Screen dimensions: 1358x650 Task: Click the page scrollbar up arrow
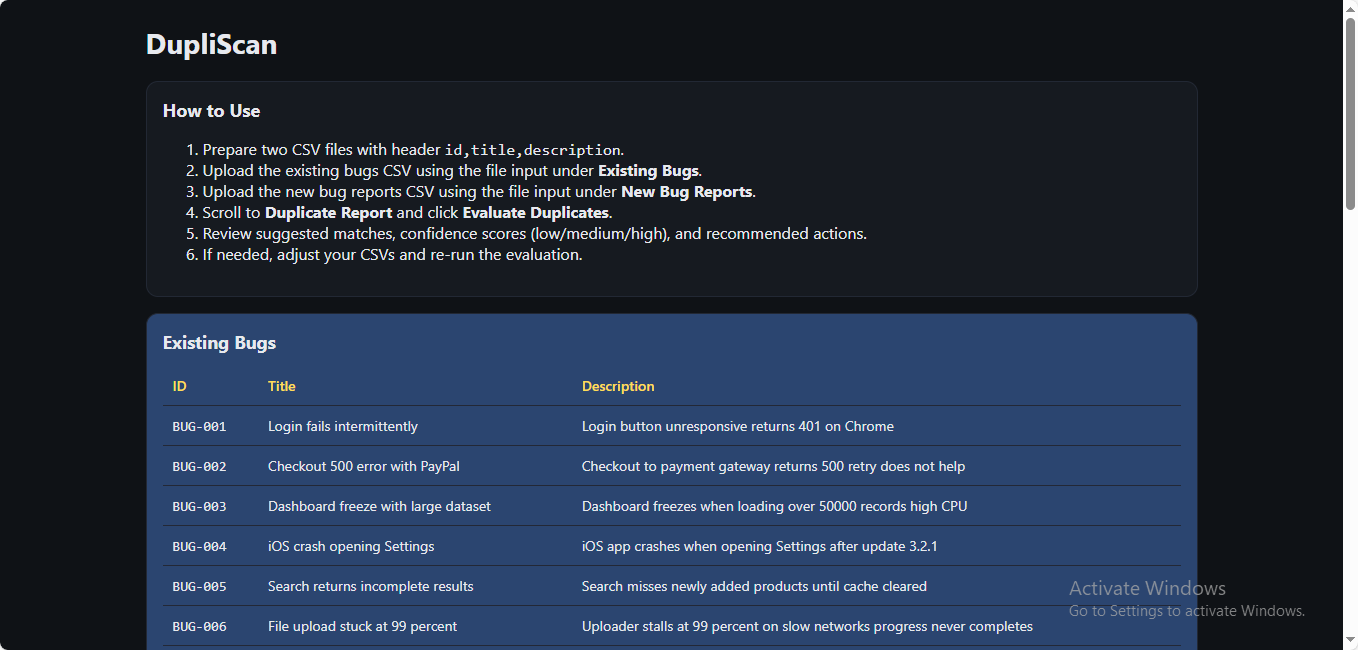coord(1350,8)
